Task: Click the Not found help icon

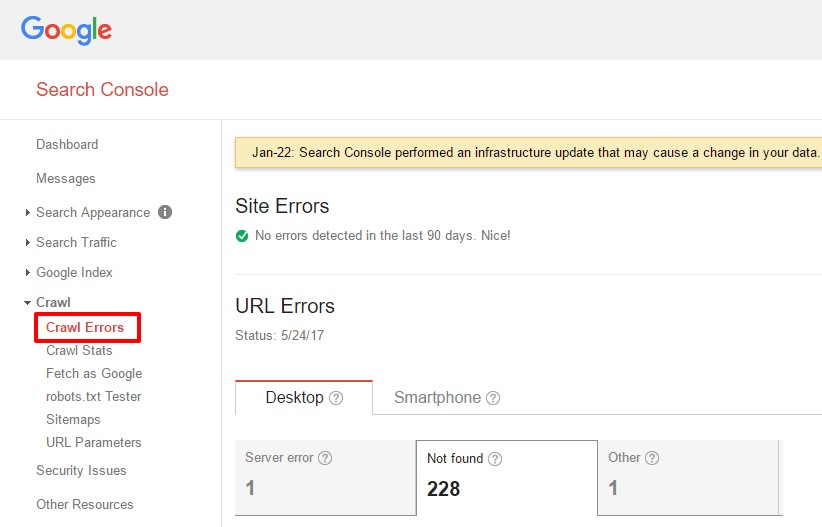Action: click(x=495, y=459)
